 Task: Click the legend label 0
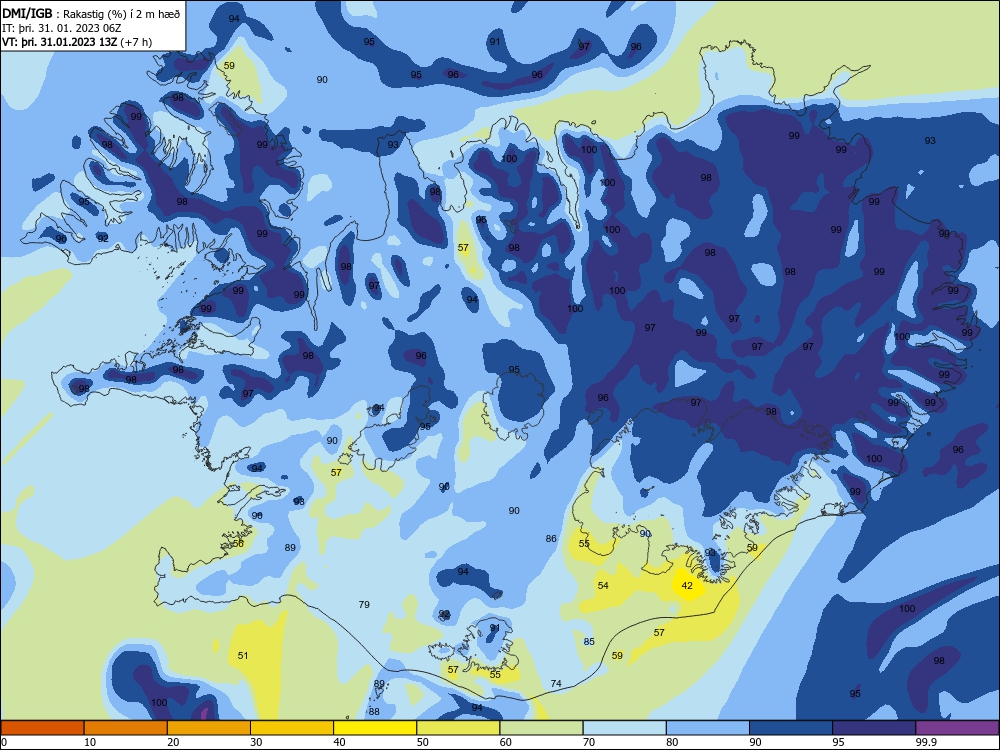coord(4,742)
